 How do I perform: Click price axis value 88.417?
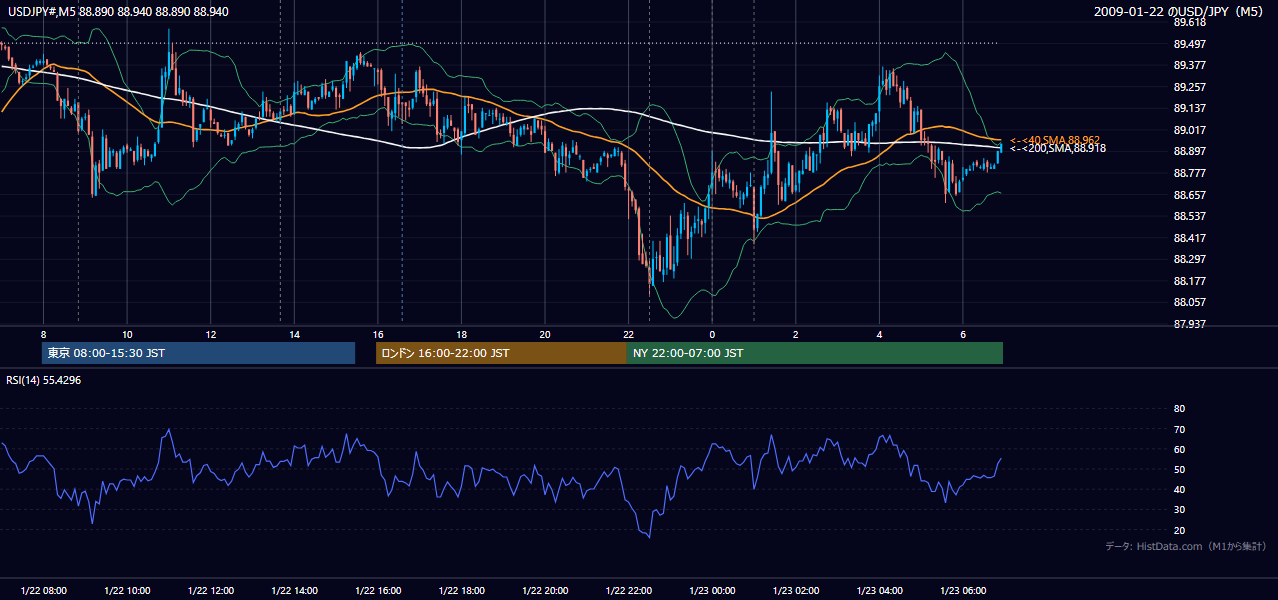click(x=1189, y=238)
